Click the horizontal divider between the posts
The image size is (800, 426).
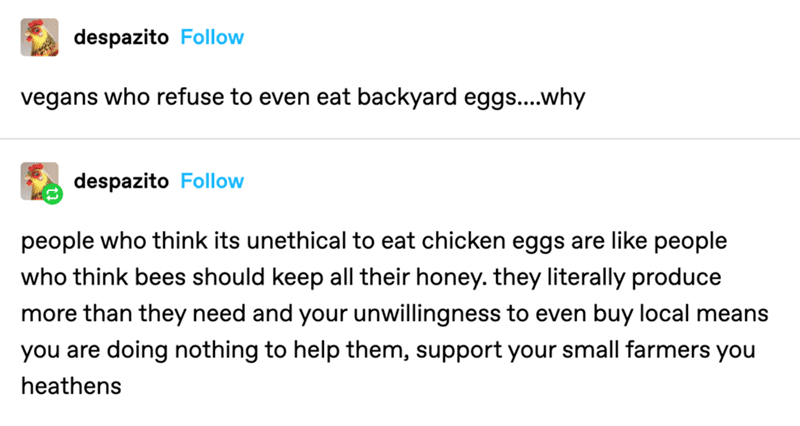pos(400,138)
